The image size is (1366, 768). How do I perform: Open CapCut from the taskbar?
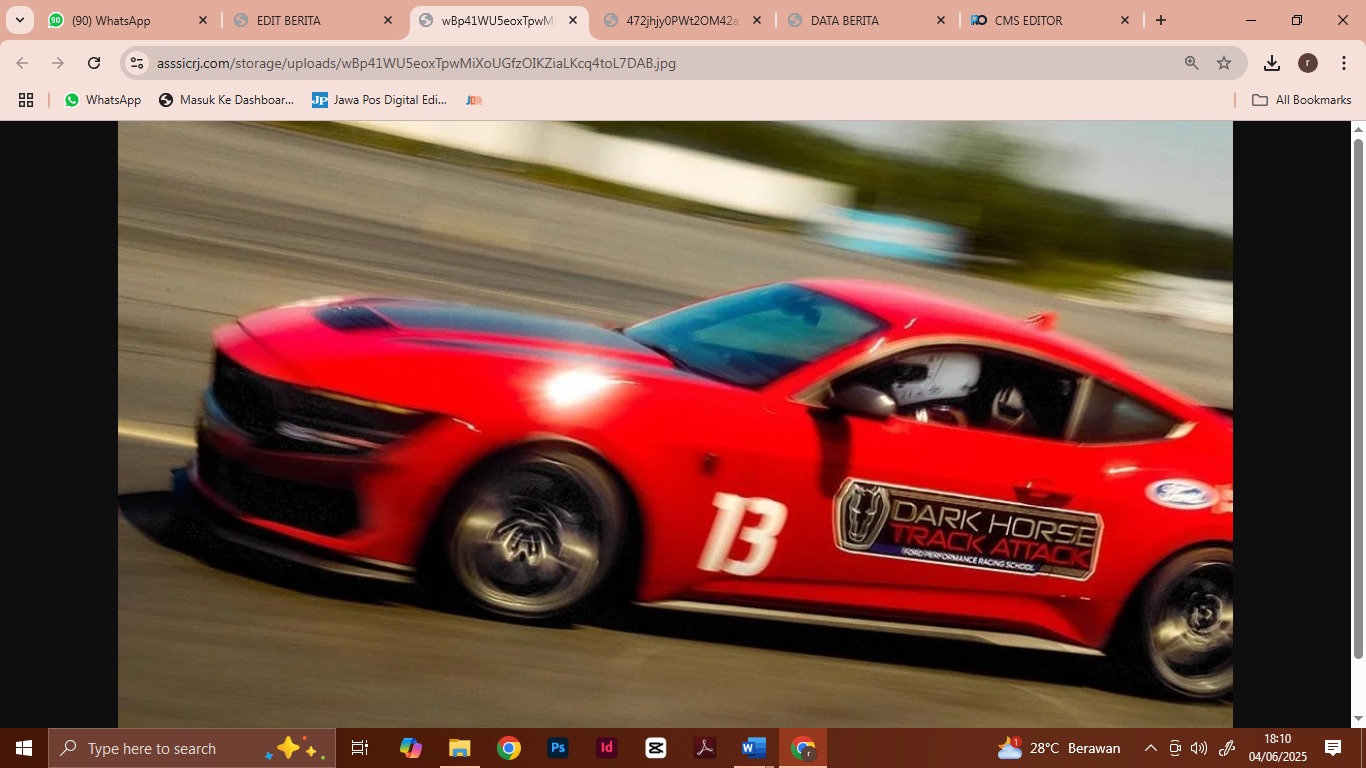[x=656, y=748]
